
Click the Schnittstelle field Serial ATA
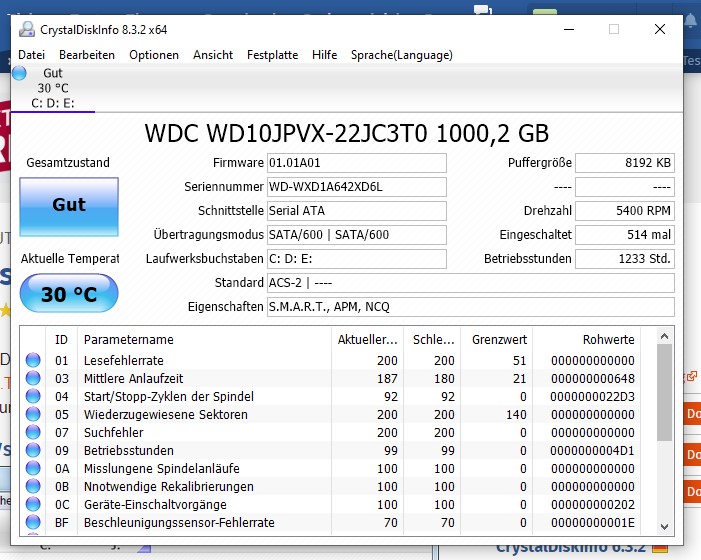point(357,211)
